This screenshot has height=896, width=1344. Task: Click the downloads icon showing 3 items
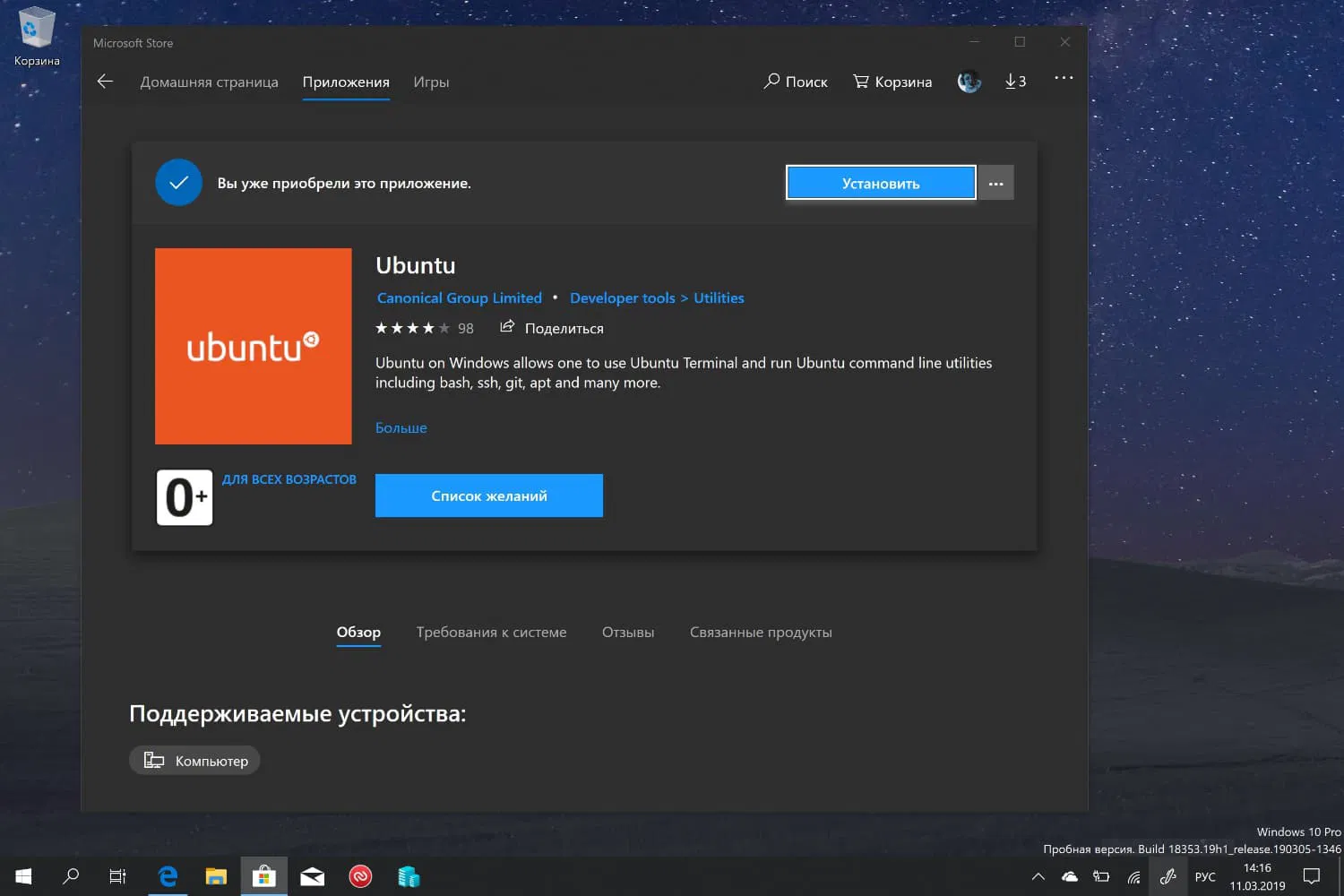tap(1015, 81)
